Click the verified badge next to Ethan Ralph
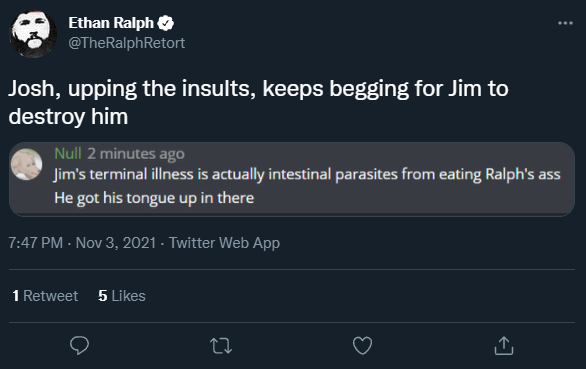 [166, 23]
